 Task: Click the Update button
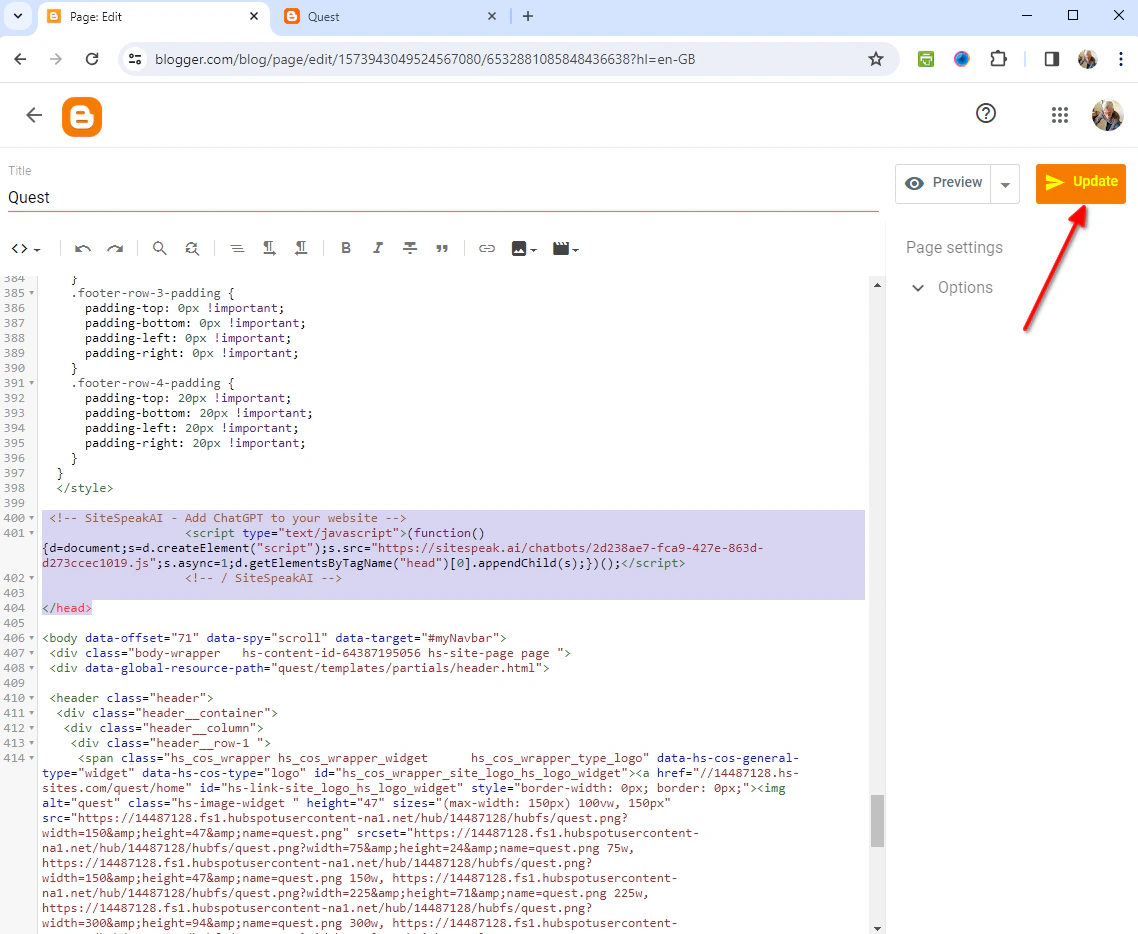pyautogui.click(x=1080, y=183)
